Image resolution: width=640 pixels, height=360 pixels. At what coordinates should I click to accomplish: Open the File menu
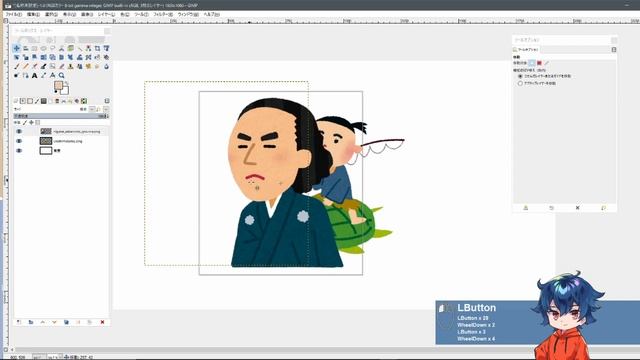click(x=14, y=14)
